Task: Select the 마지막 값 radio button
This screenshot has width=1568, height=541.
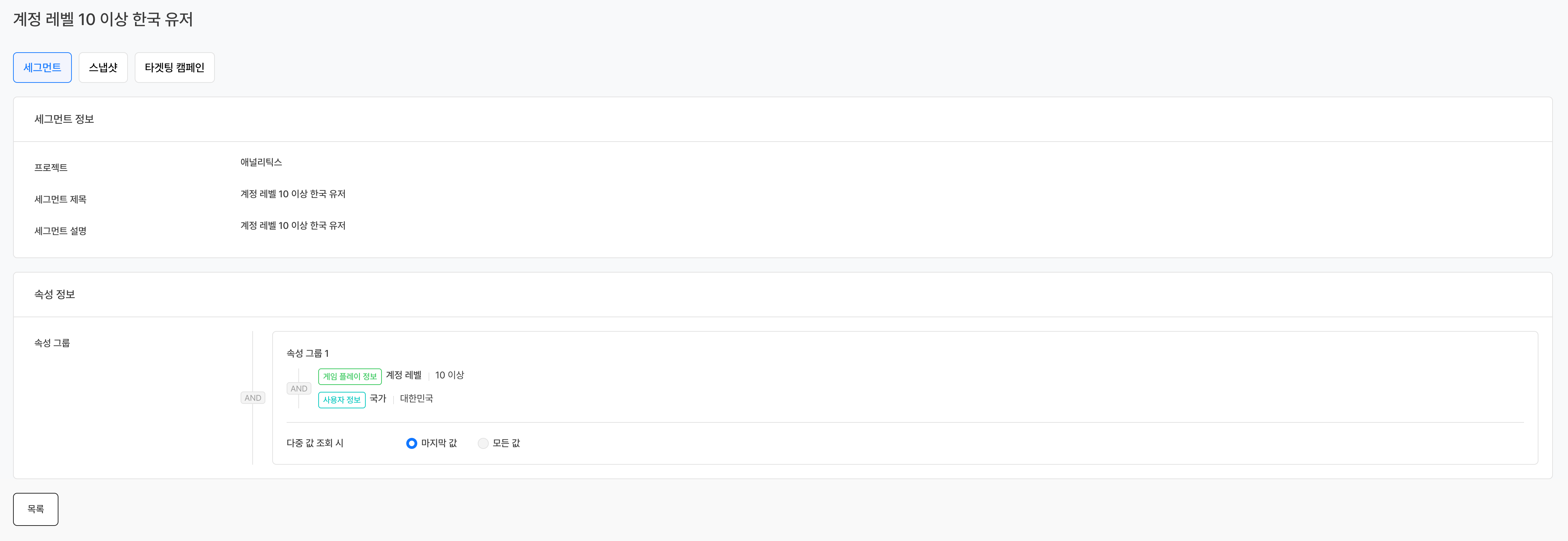Action: 411,443
